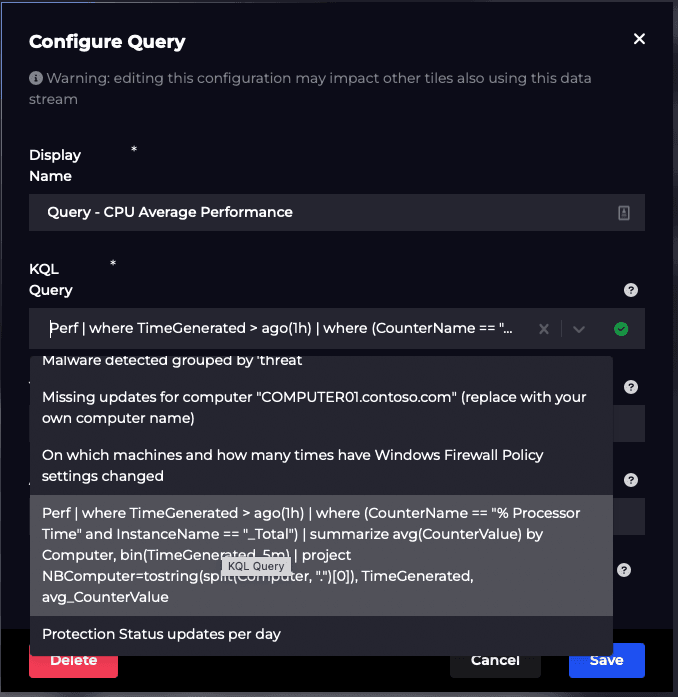Click inside the KQL Query combo box
Viewport: 678px width, 697px height.
(x=280, y=329)
